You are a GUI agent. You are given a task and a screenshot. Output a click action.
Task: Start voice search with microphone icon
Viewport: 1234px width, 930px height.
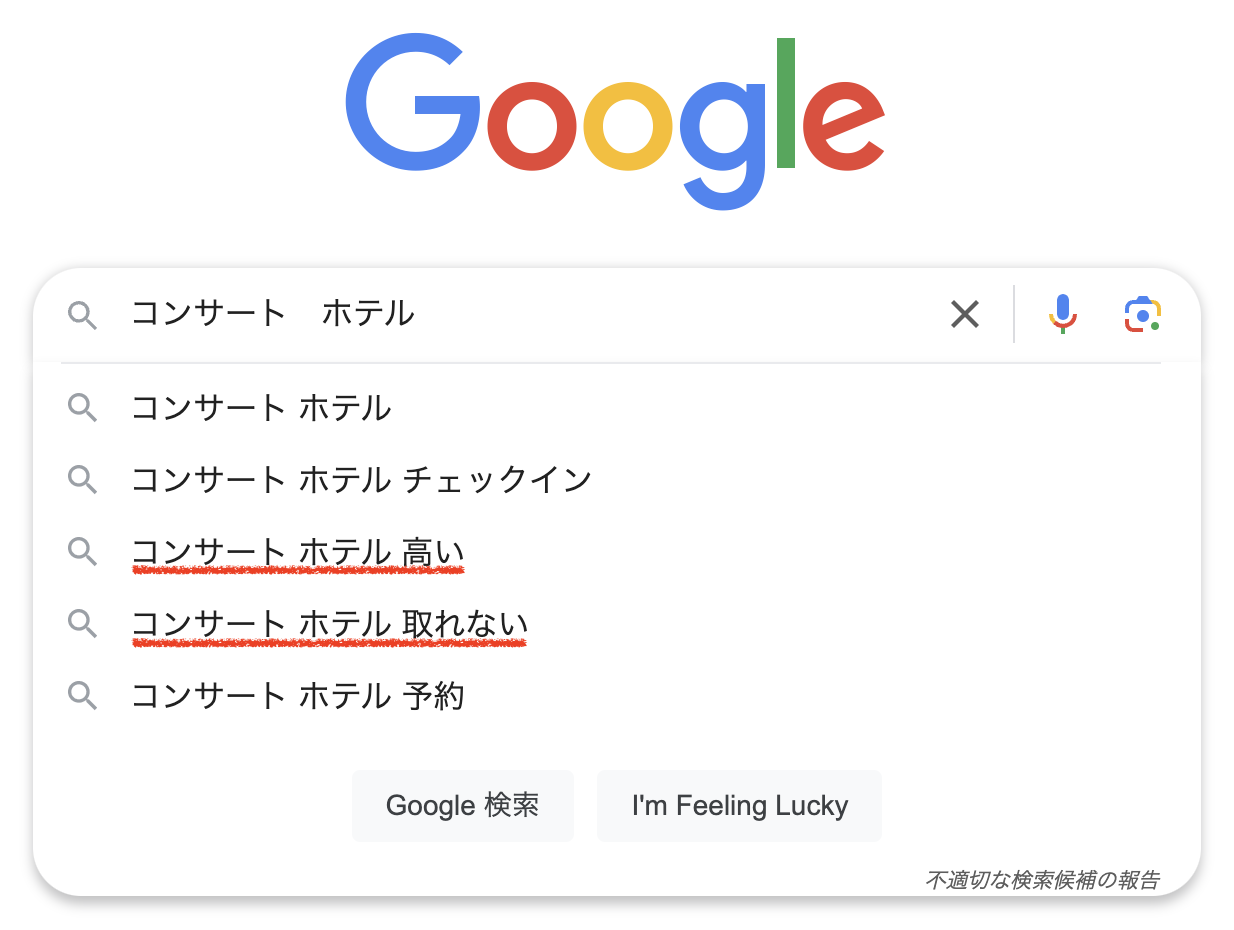click(1062, 315)
